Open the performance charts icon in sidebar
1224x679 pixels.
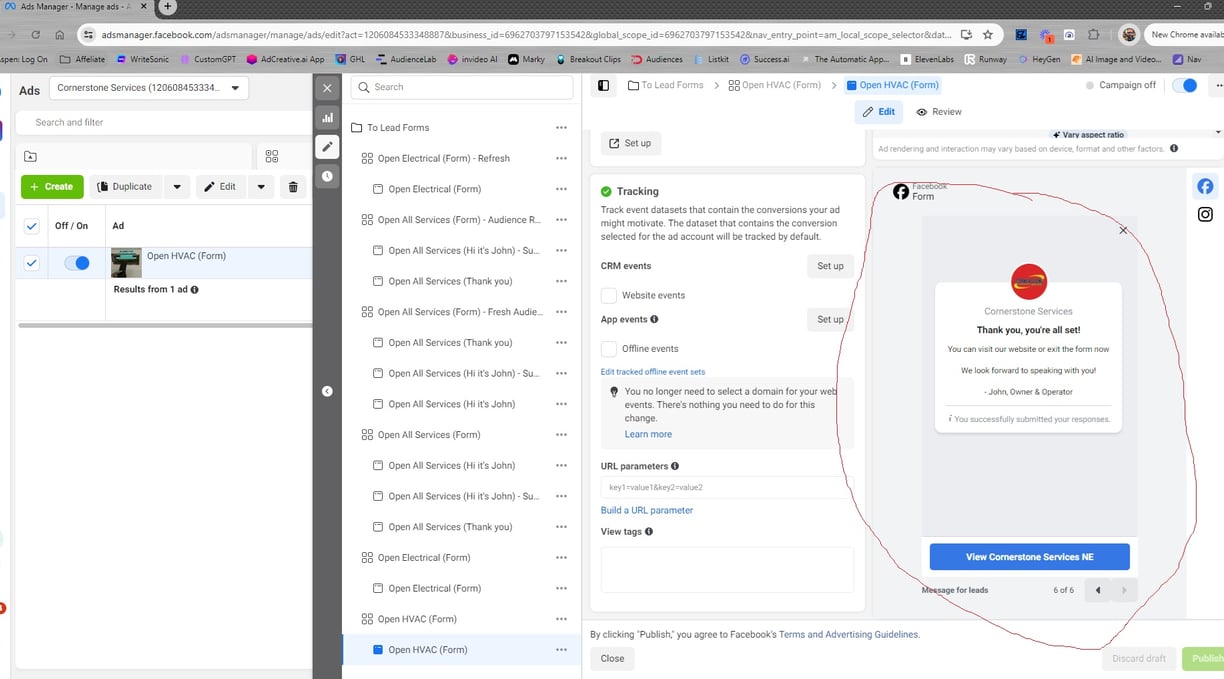327,117
